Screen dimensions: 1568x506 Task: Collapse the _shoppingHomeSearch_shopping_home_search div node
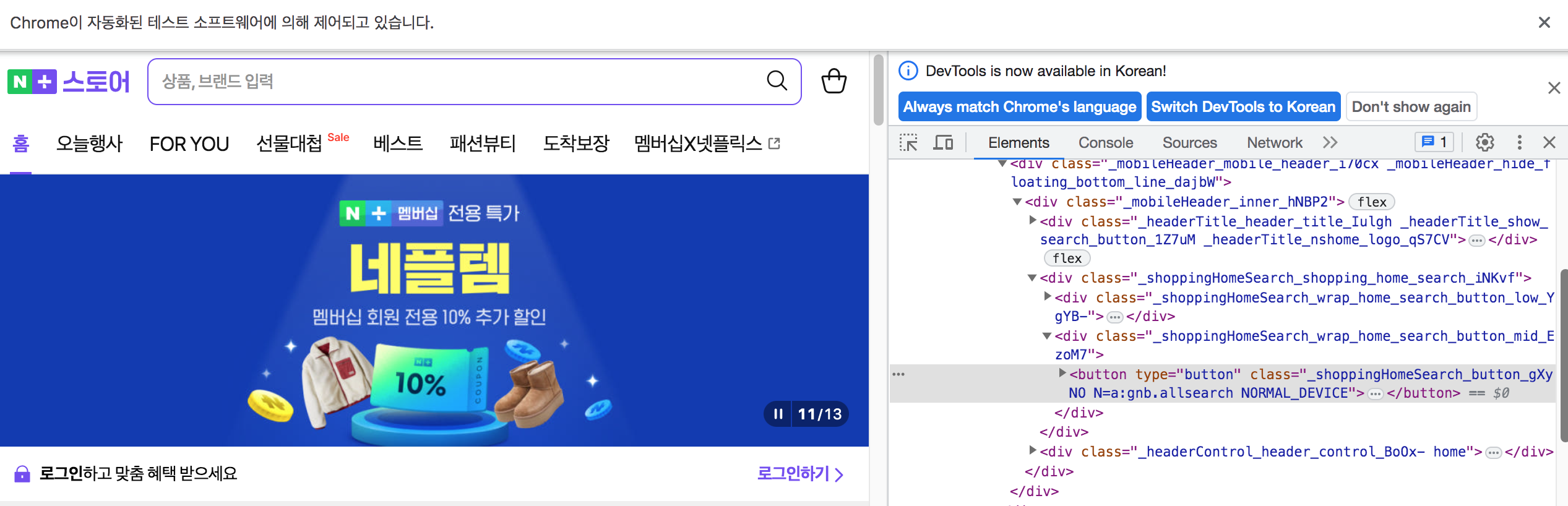(1032, 278)
